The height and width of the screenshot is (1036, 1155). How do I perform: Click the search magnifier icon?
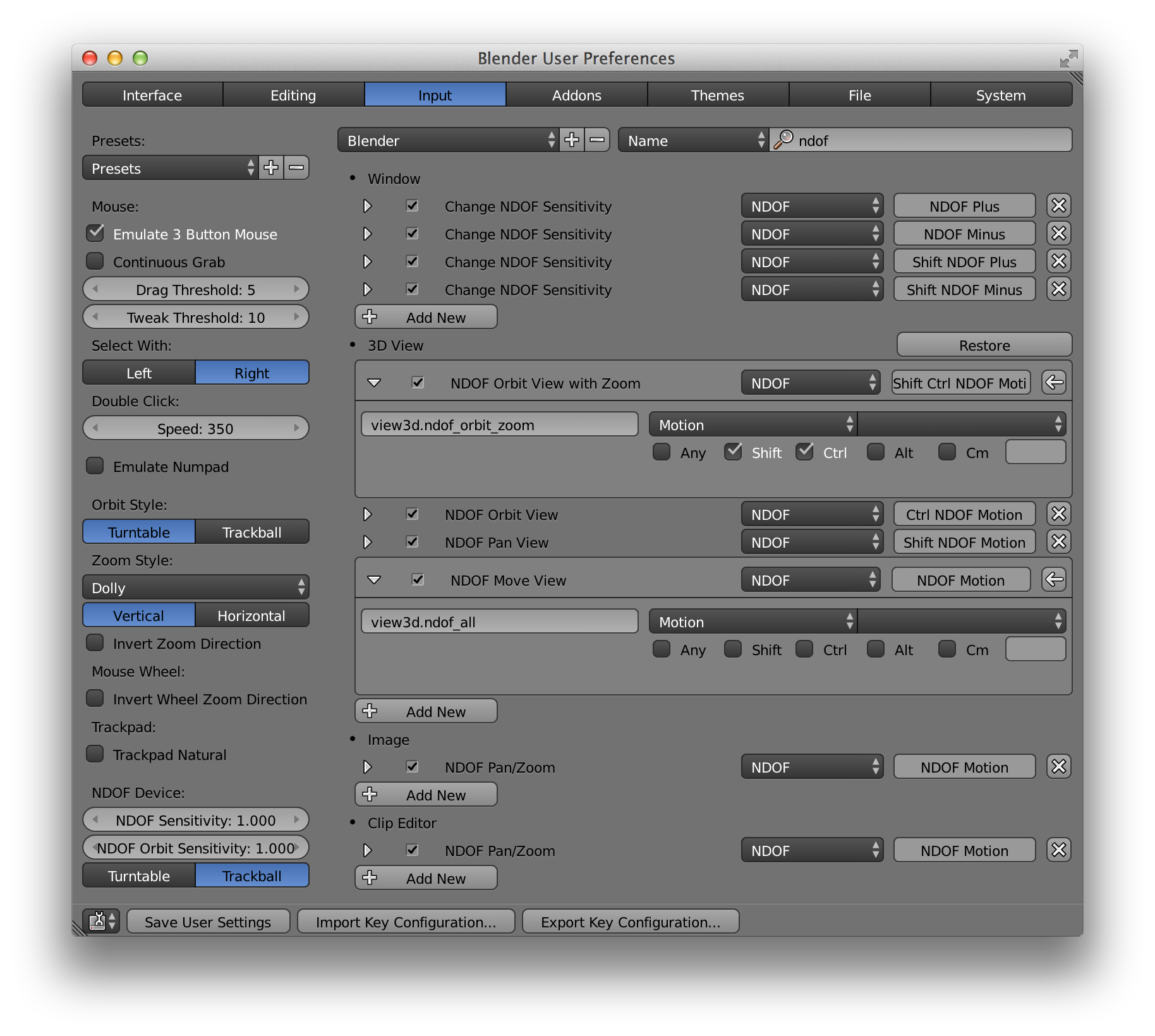click(x=783, y=140)
